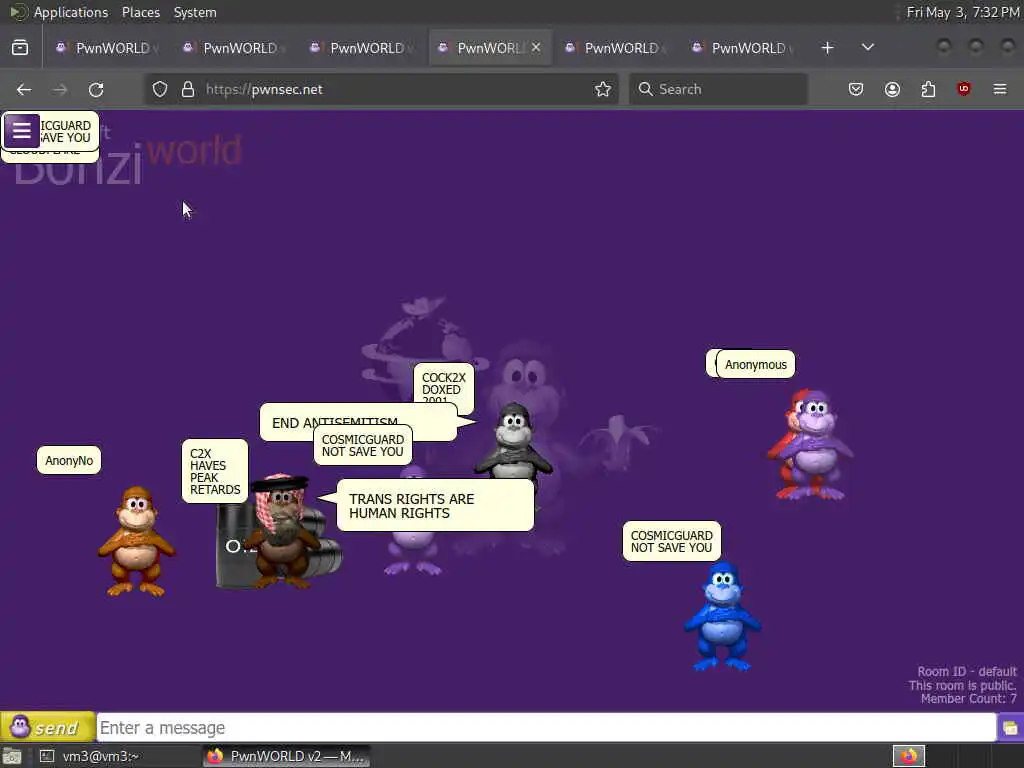Screen dimensions: 1024x768
Task: Click This room is public text
Action: click(x=963, y=685)
